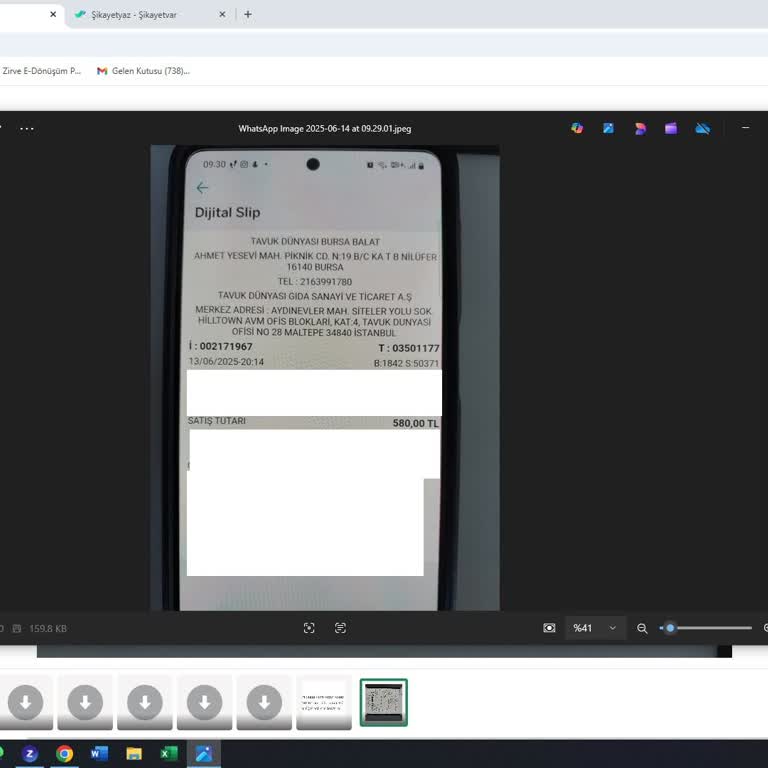Click the WhatsApp Image file name title
The image size is (768, 768).
click(325, 129)
